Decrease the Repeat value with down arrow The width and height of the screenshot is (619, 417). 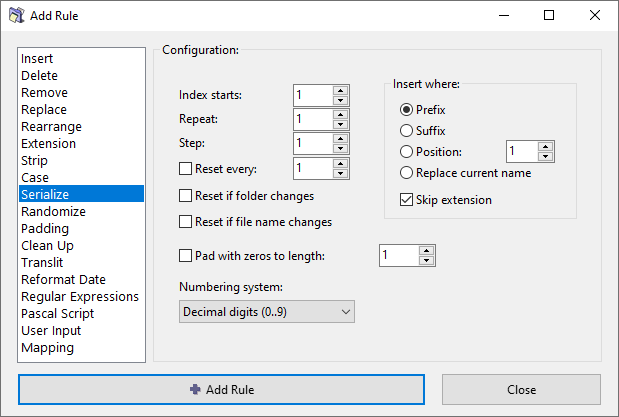340,124
